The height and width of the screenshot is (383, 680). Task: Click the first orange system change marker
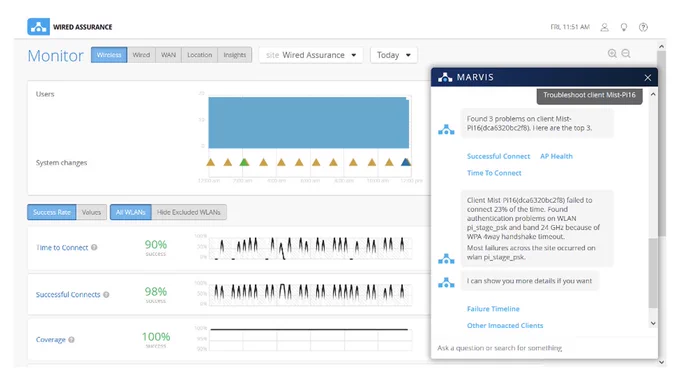coord(210,162)
